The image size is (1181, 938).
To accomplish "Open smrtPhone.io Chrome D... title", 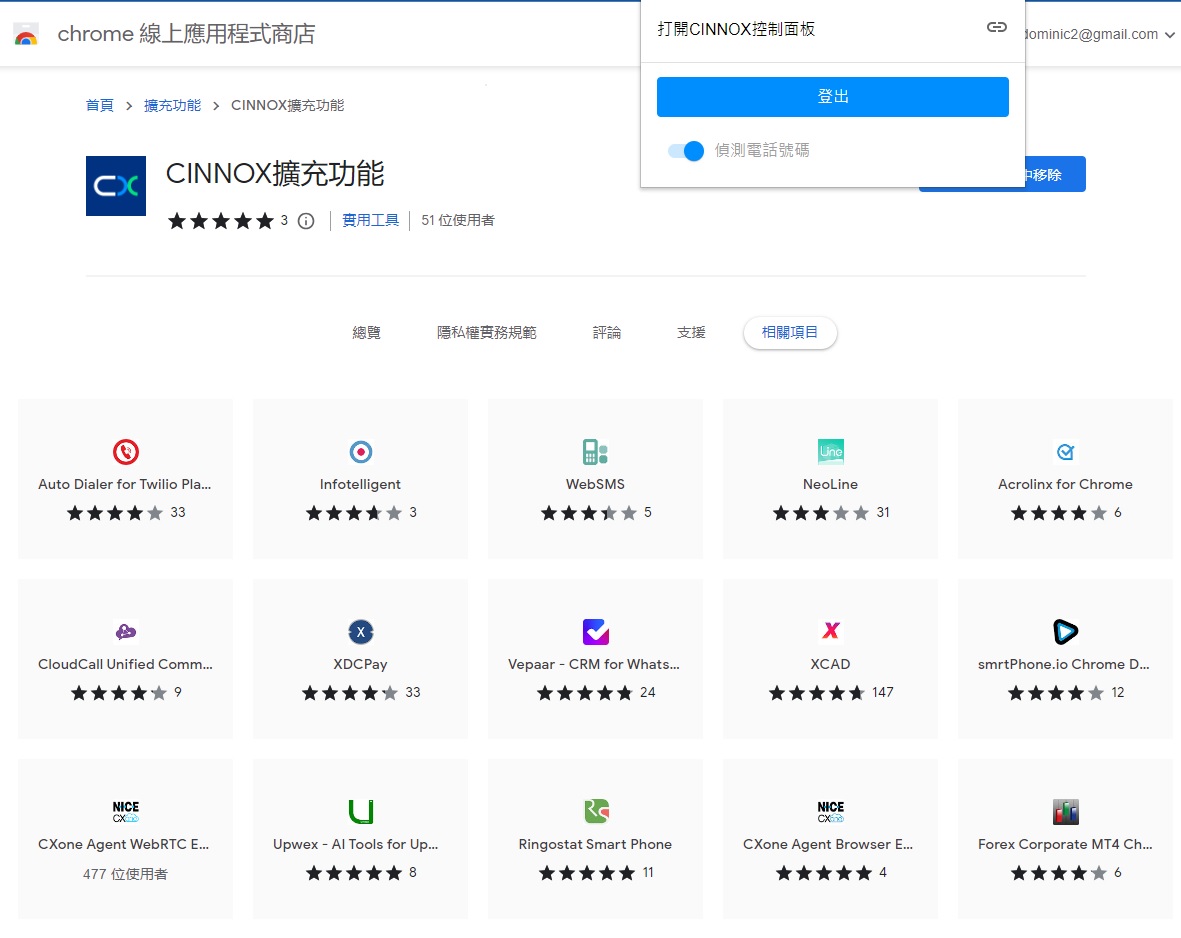I will coord(1064,665).
